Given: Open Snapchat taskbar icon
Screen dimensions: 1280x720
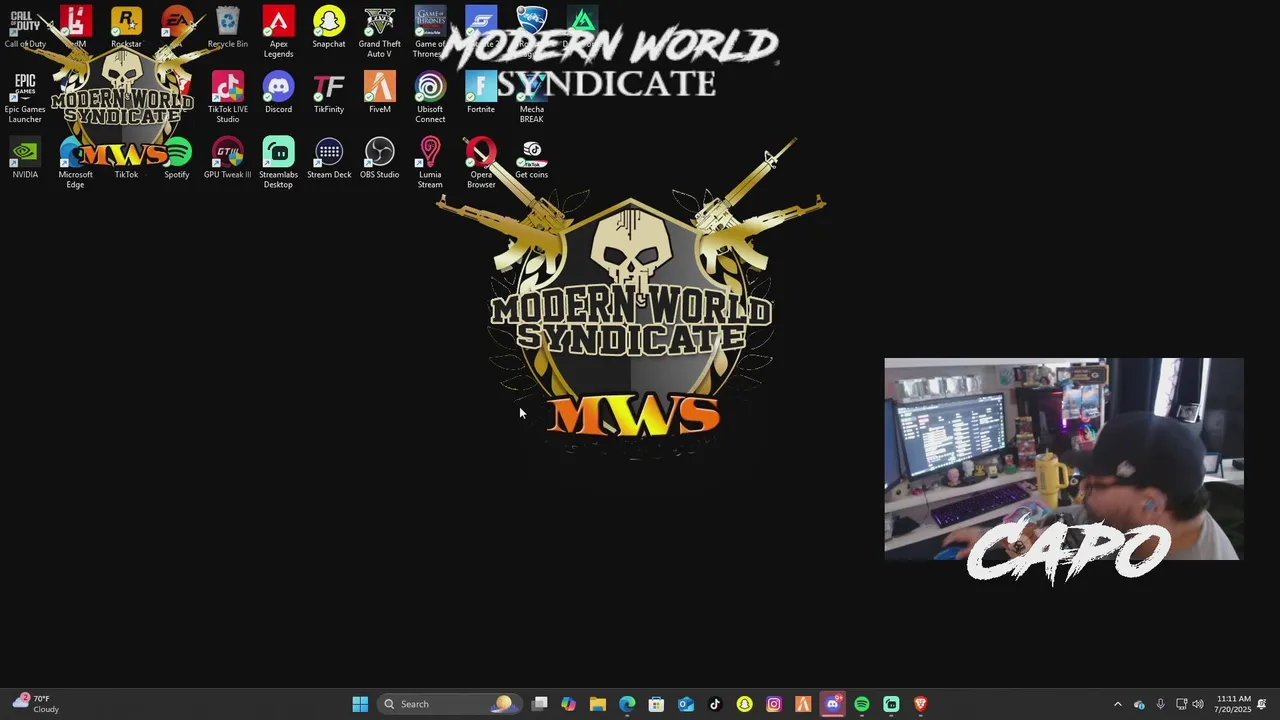Looking at the screenshot, I should tap(744, 704).
